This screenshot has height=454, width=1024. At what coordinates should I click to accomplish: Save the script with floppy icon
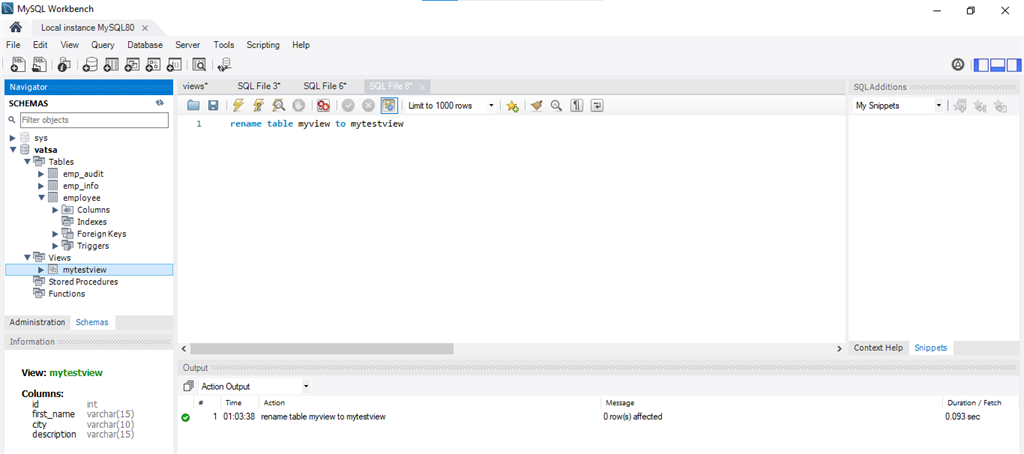click(213, 105)
